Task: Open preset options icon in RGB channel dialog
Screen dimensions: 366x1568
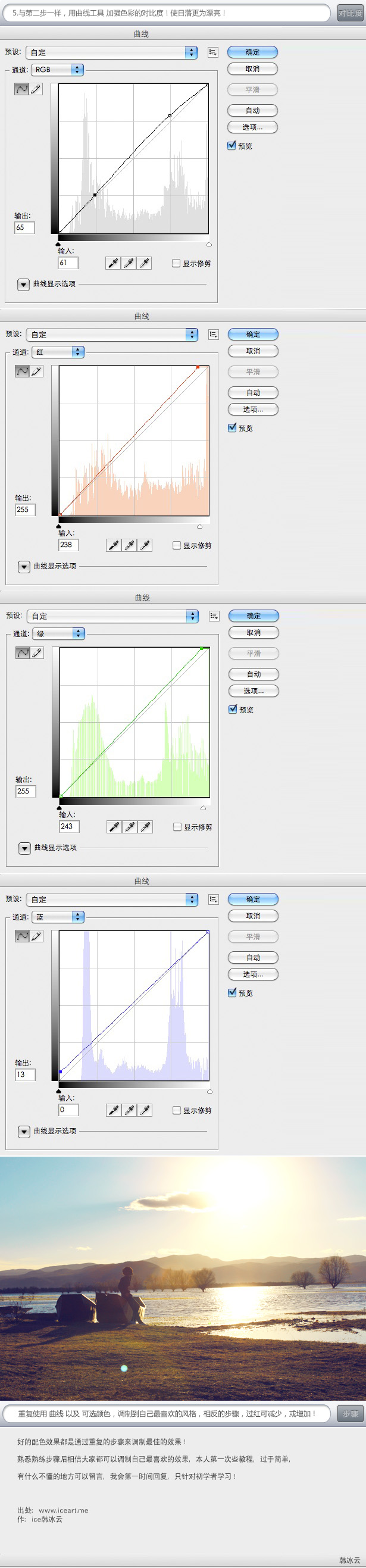Action: tap(212, 52)
